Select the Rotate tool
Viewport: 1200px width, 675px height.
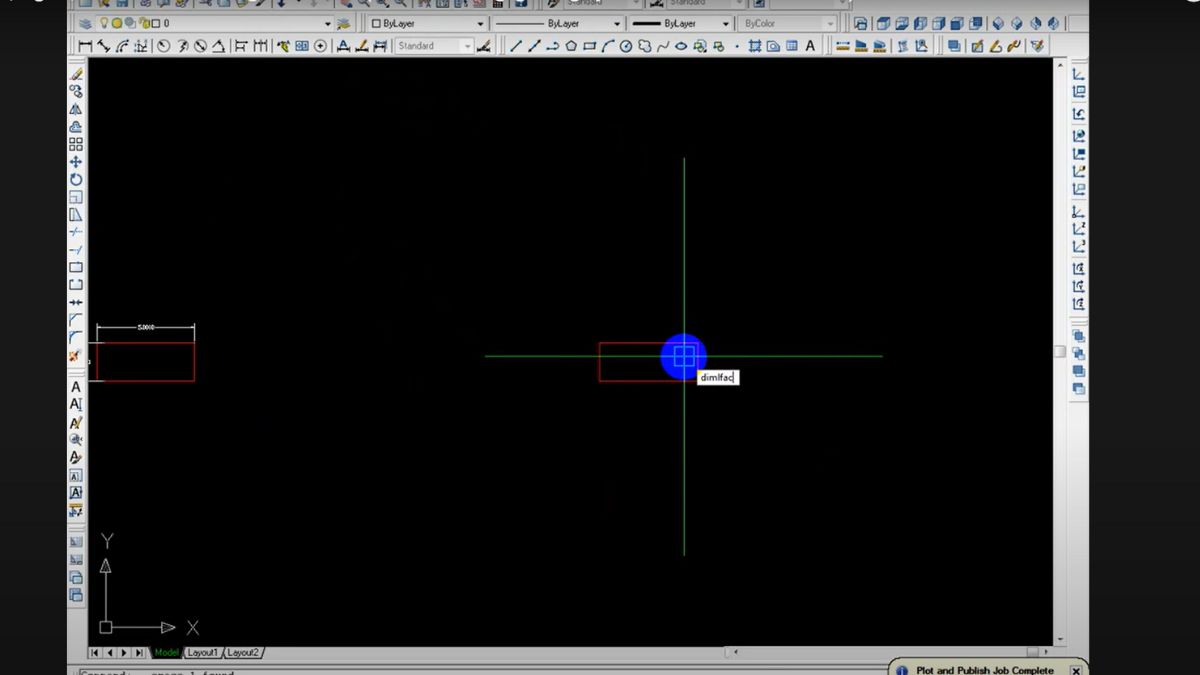pyautogui.click(x=76, y=179)
